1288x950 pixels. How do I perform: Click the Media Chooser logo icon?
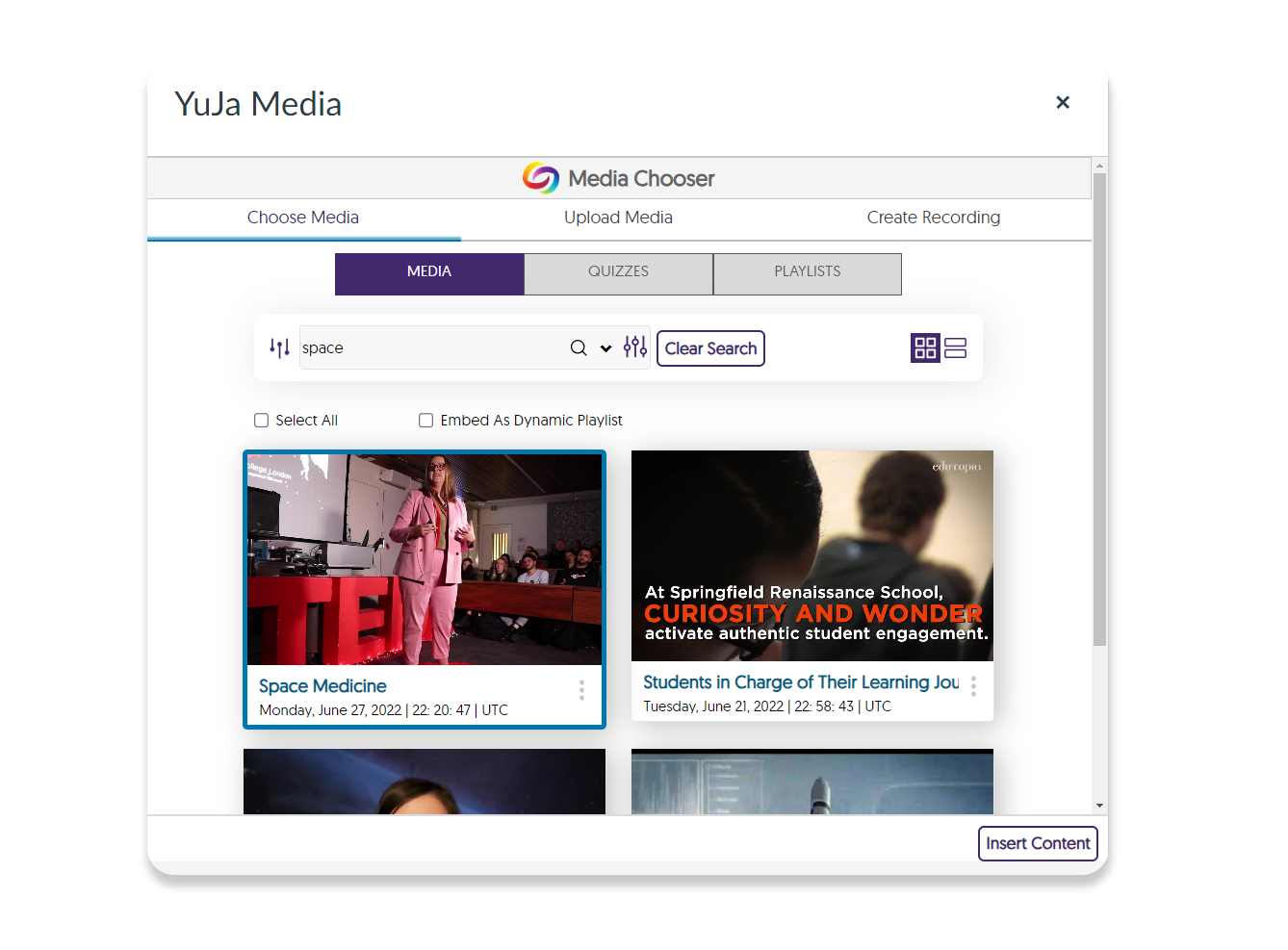coord(539,177)
